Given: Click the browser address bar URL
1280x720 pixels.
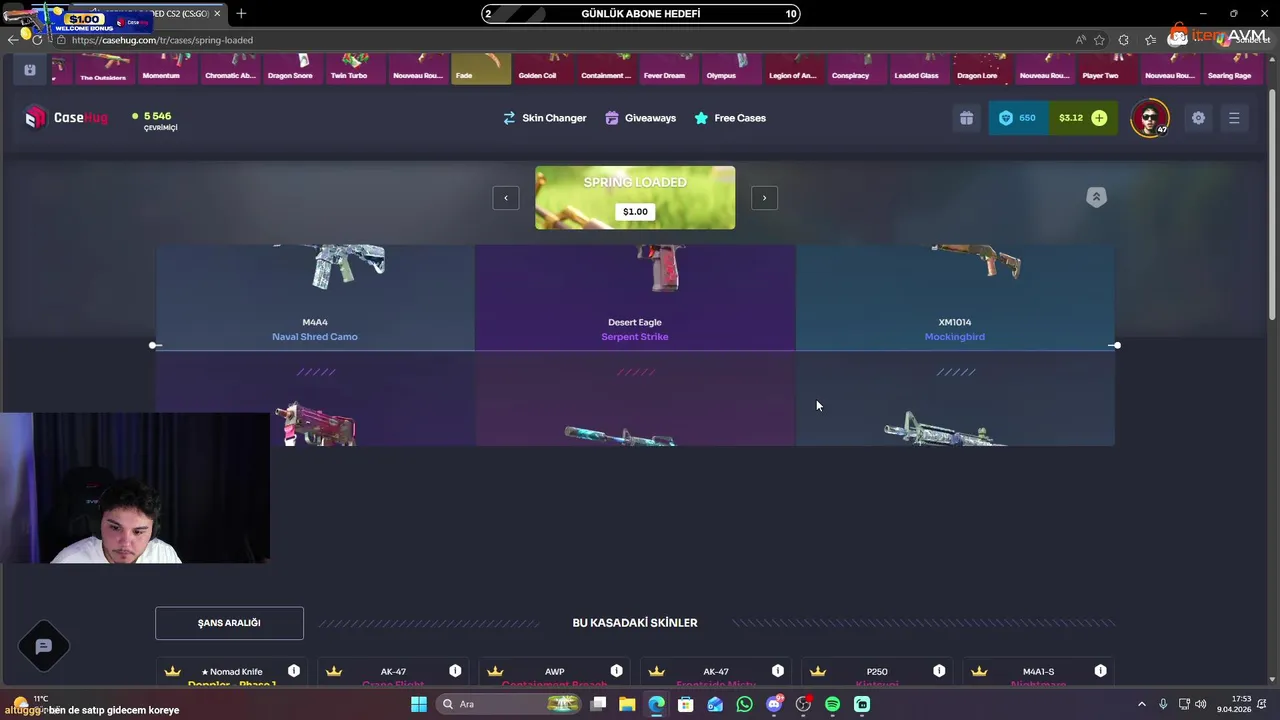Looking at the screenshot, I should (162, 40).
